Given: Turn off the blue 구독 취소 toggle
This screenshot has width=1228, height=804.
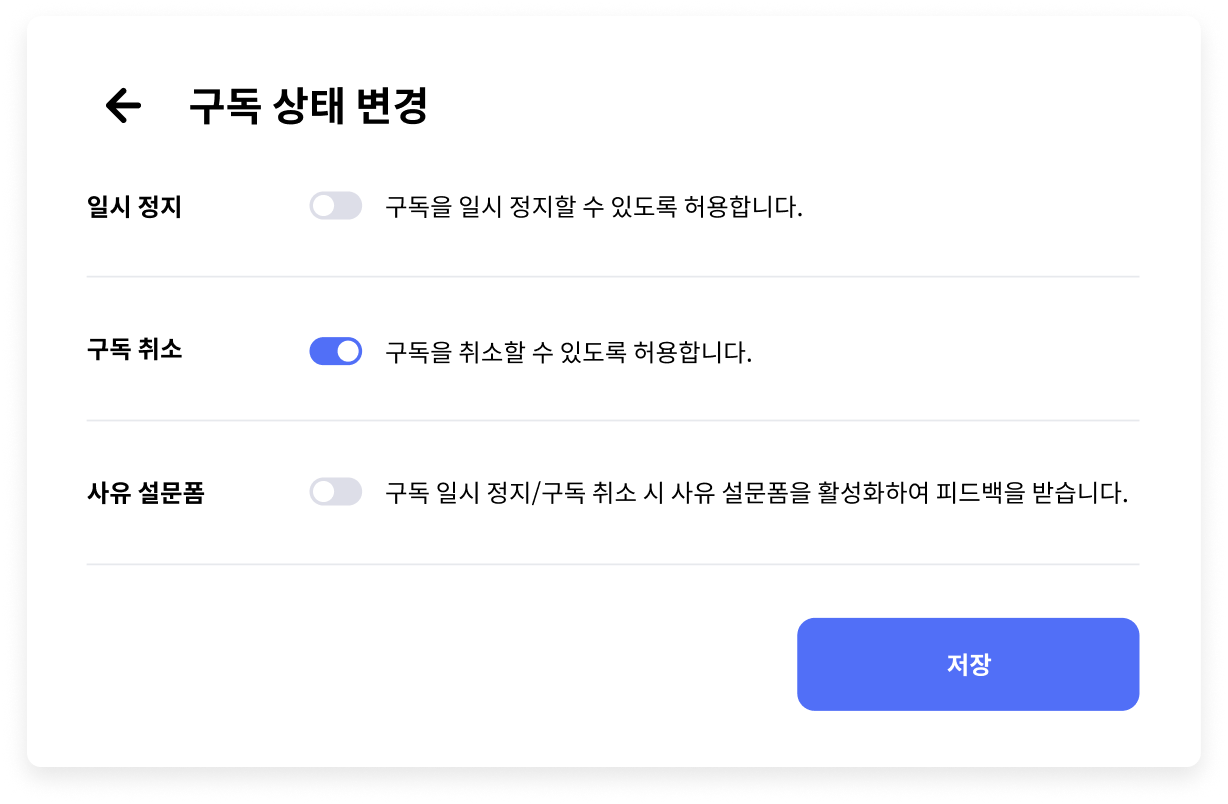Looking at the screenshot, I should [x=336, y=351].
